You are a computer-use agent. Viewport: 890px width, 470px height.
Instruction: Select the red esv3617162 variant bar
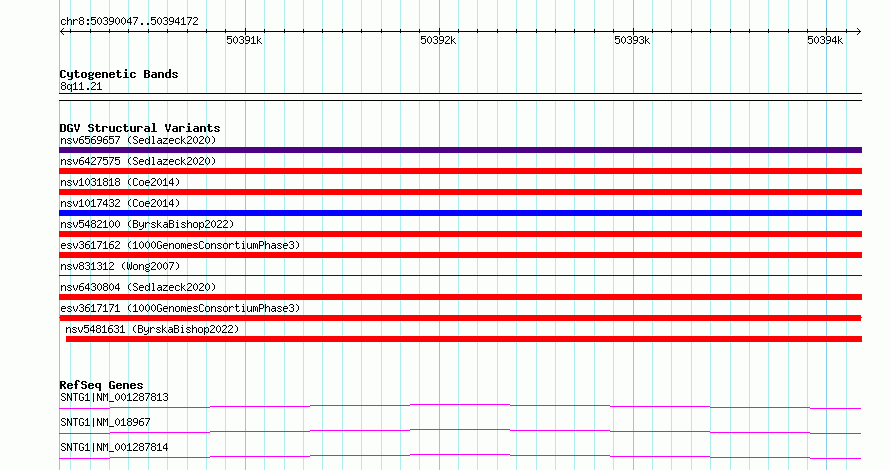[x=460, y=255]
